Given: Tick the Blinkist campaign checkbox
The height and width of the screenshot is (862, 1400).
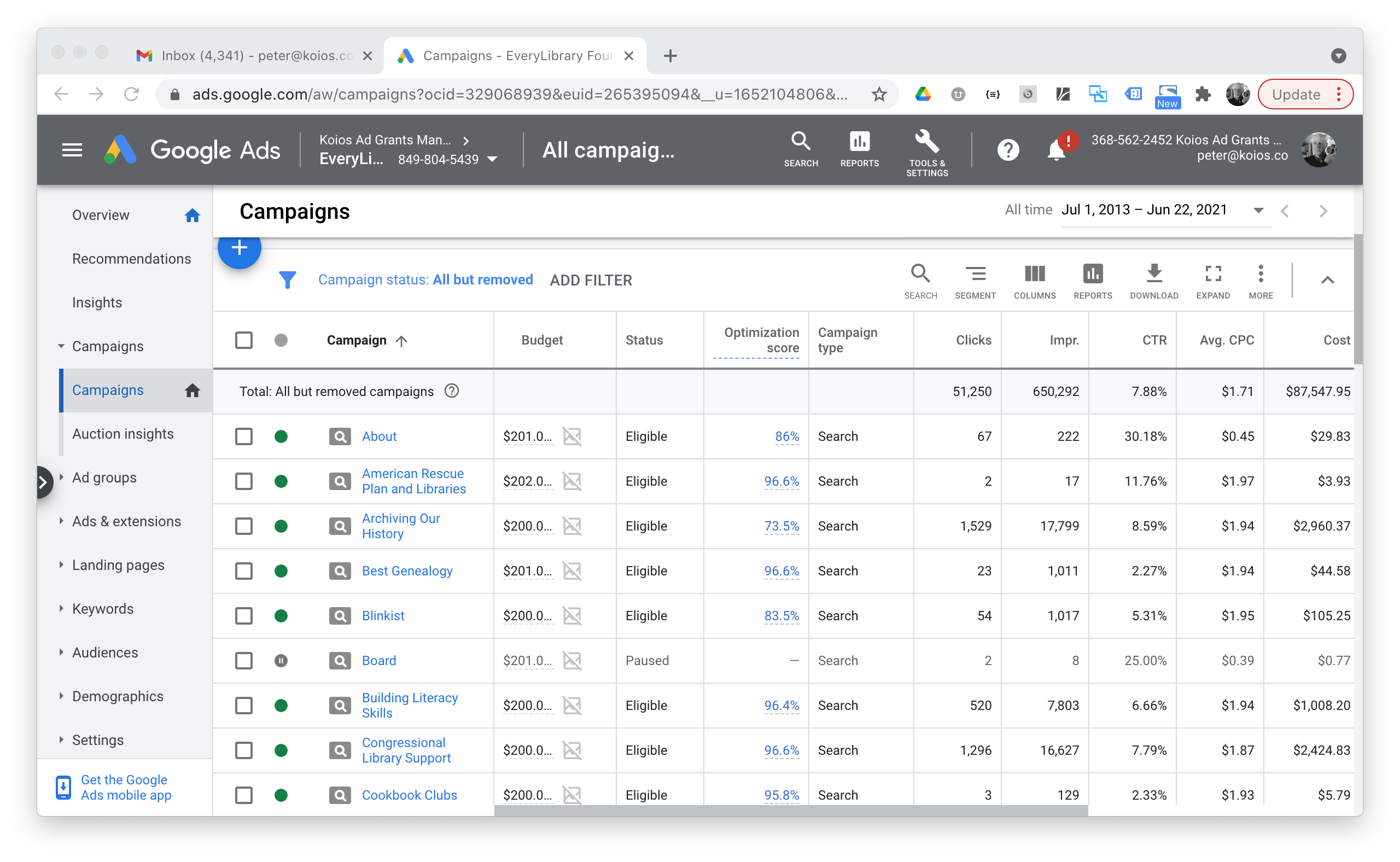Looking at the screenshot, I should tap(244, 616).
